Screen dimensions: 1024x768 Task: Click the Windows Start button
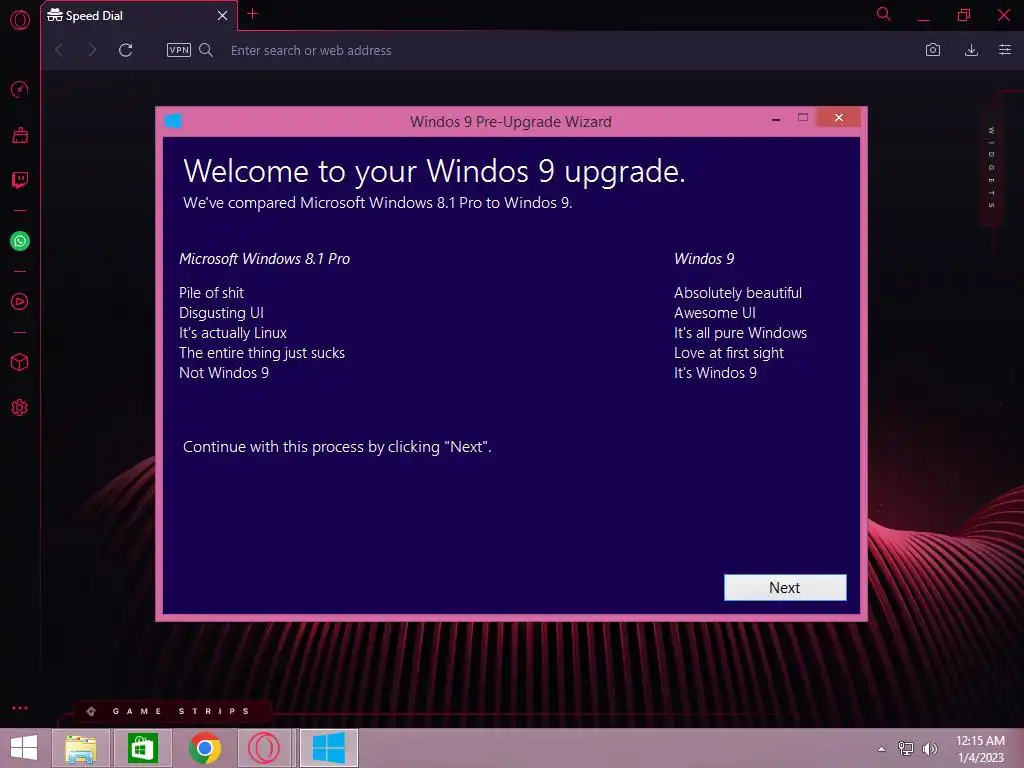point(24,748)
